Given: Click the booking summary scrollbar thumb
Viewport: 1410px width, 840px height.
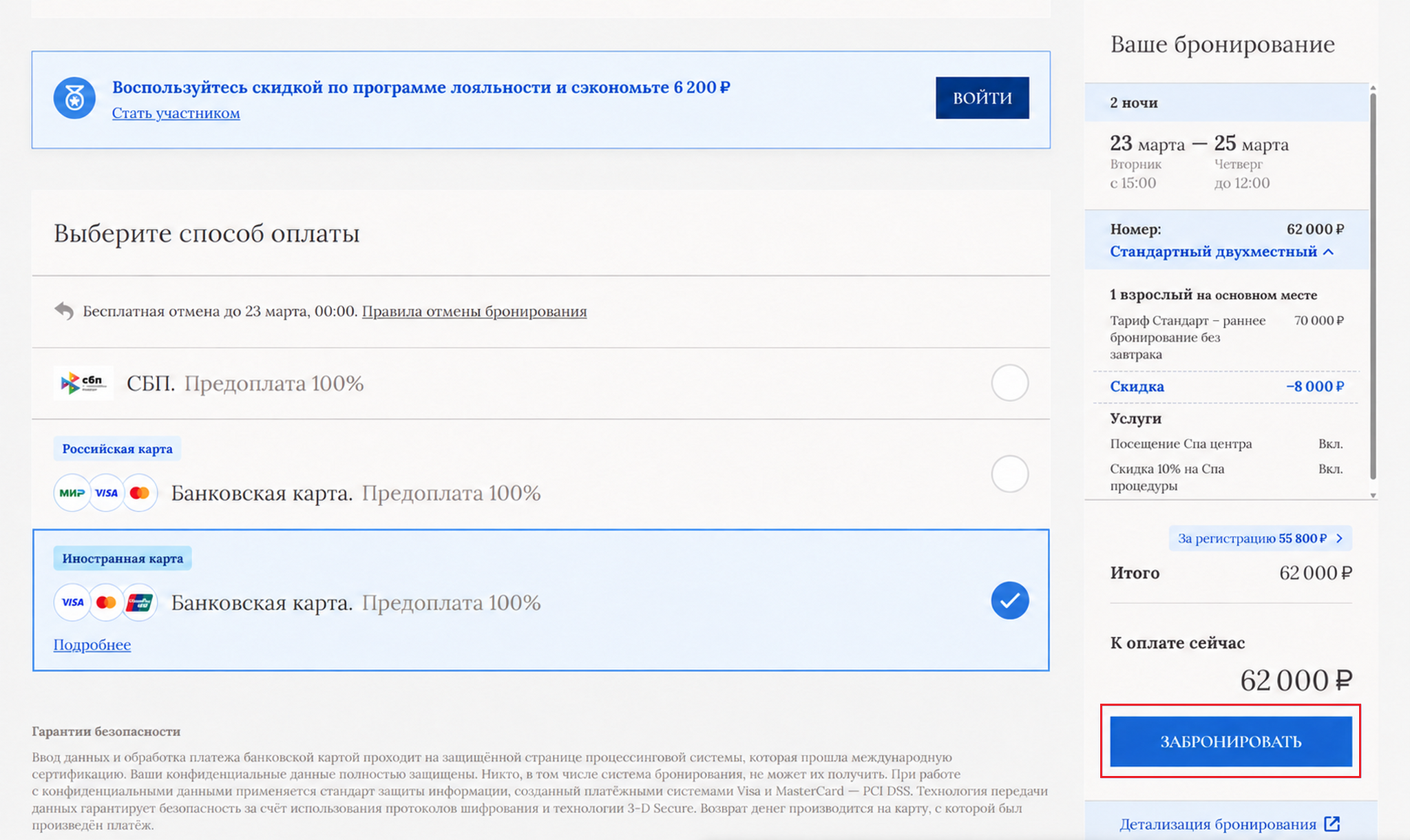Looking at the screenshot, I should click(x=1373, y=286).
